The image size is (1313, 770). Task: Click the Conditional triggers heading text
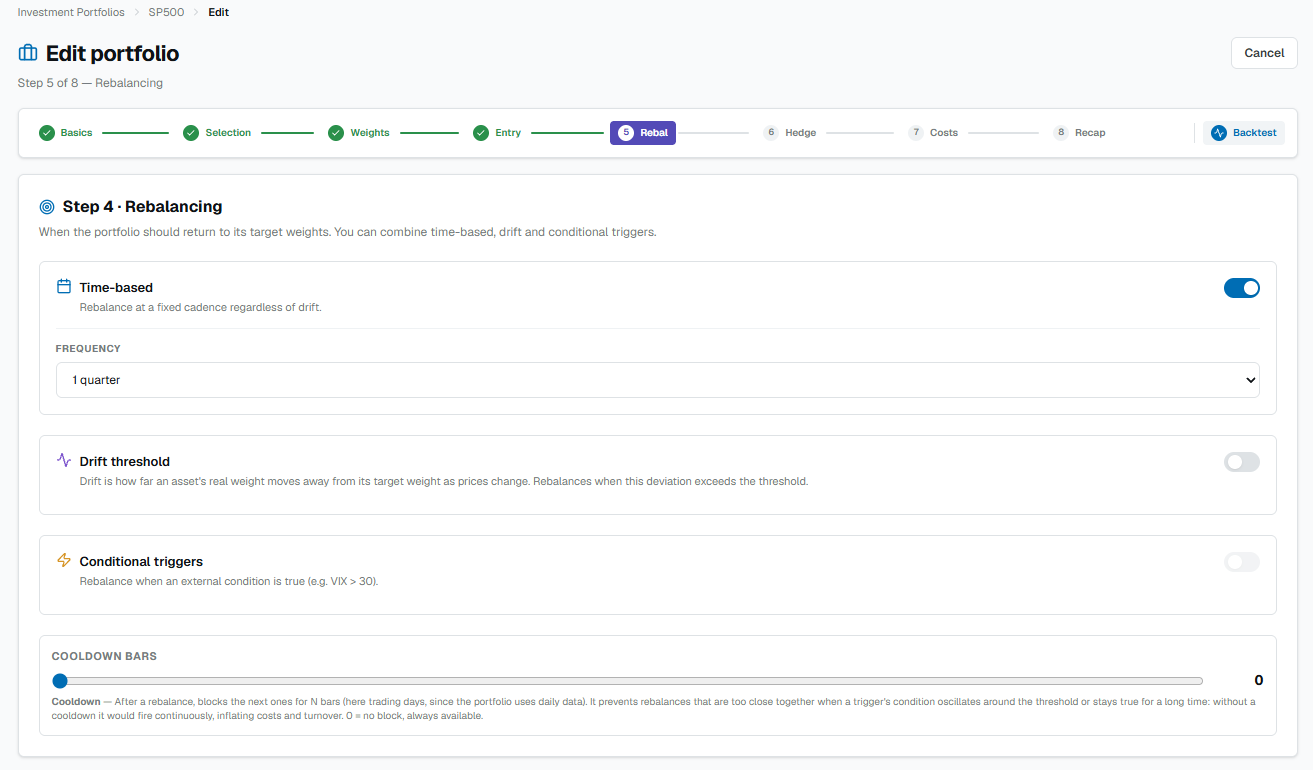pos(141,562)
